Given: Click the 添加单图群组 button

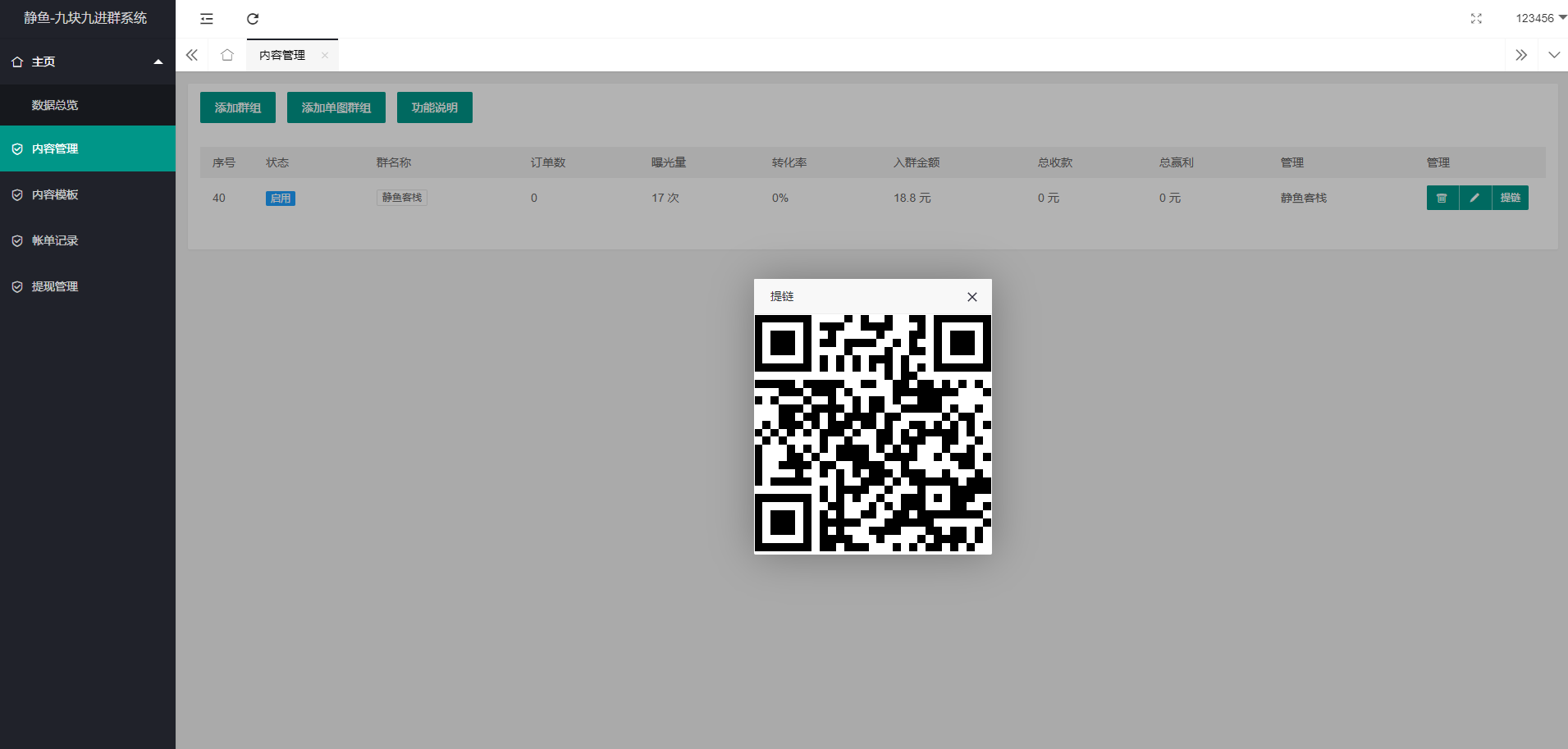Looking at the screenshot, I should pos(336,107).
